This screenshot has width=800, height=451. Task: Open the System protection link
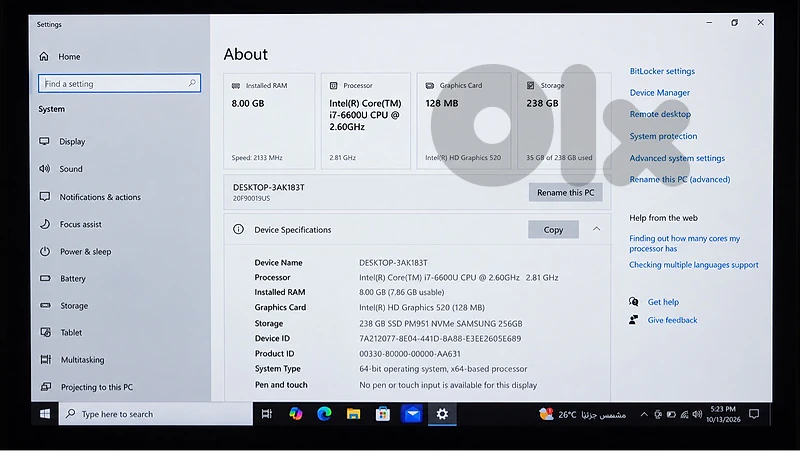pos(663,136)
